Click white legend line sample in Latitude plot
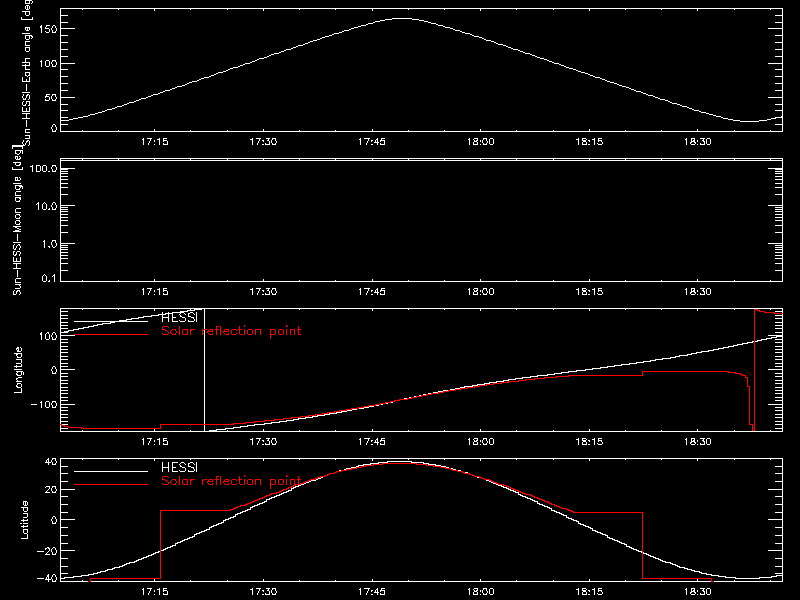Viewport: 800px width, 600px height. 111,471
